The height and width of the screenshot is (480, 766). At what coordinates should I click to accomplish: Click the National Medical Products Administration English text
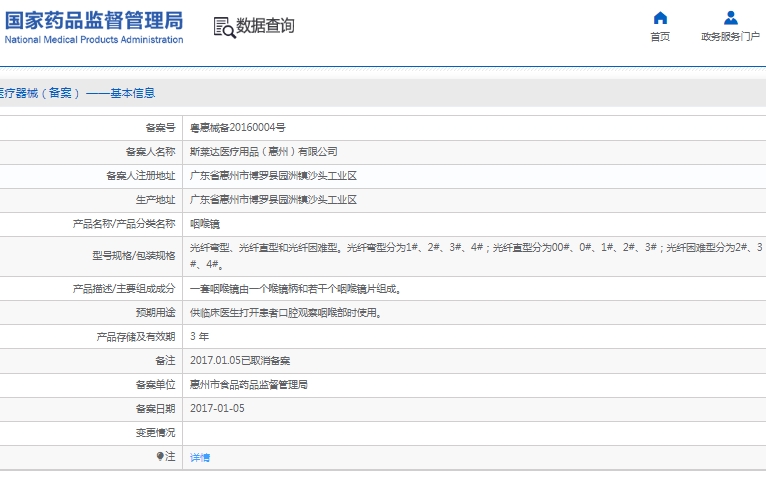(94, 40)
